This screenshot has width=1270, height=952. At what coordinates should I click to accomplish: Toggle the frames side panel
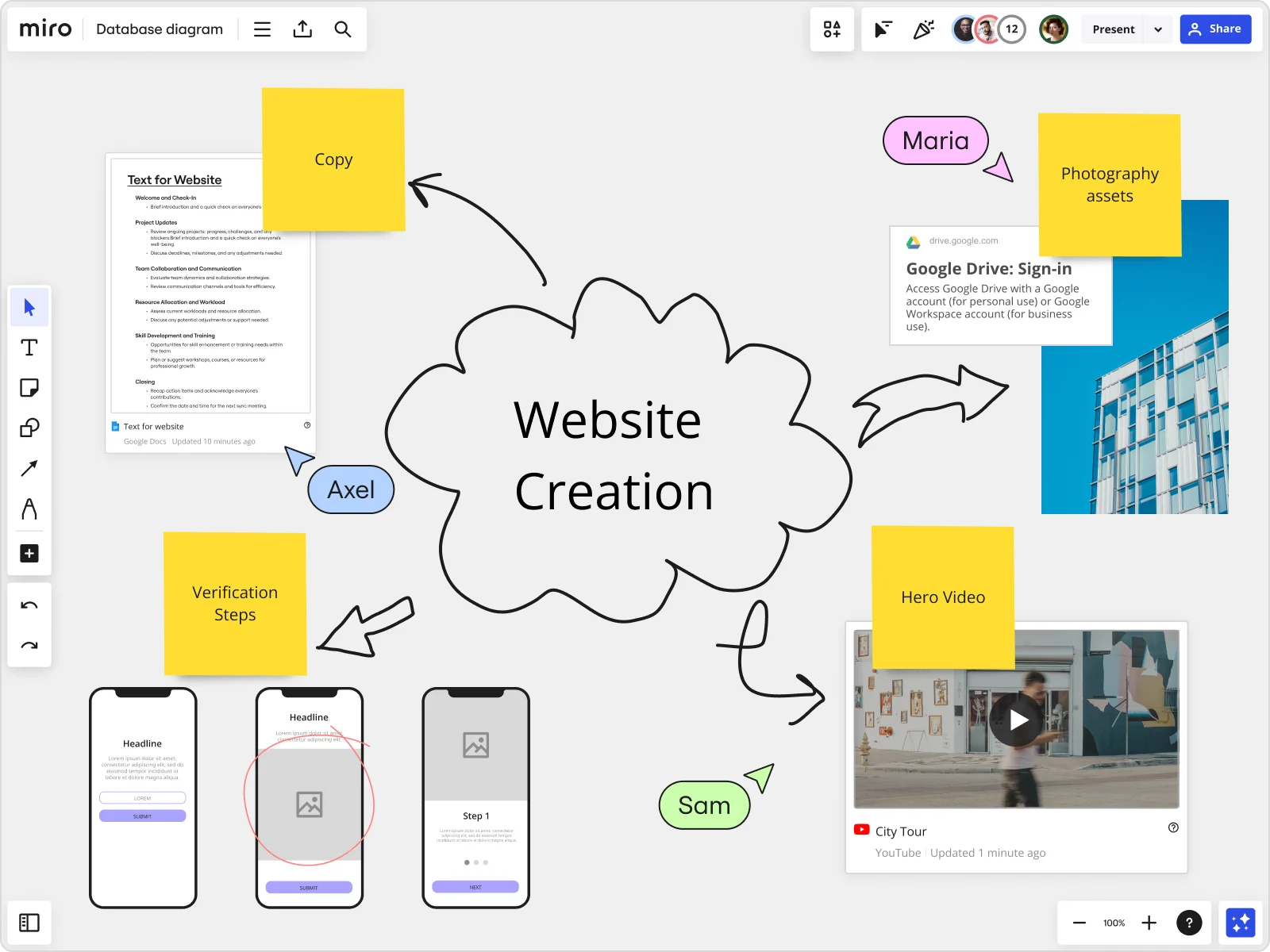(x=29, y=923)
